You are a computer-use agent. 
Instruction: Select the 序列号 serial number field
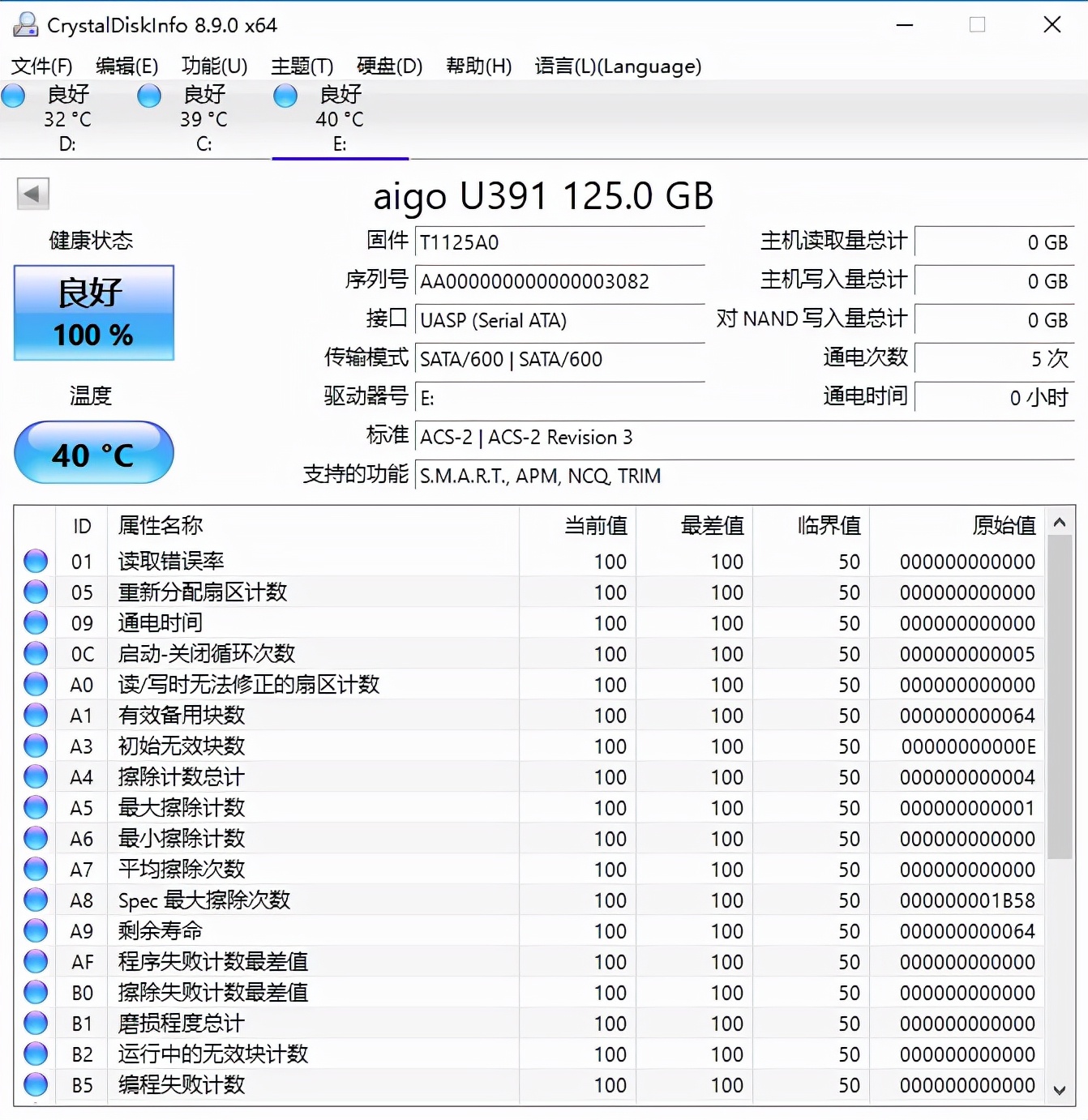pyautogui.click(x=559, y=281)
